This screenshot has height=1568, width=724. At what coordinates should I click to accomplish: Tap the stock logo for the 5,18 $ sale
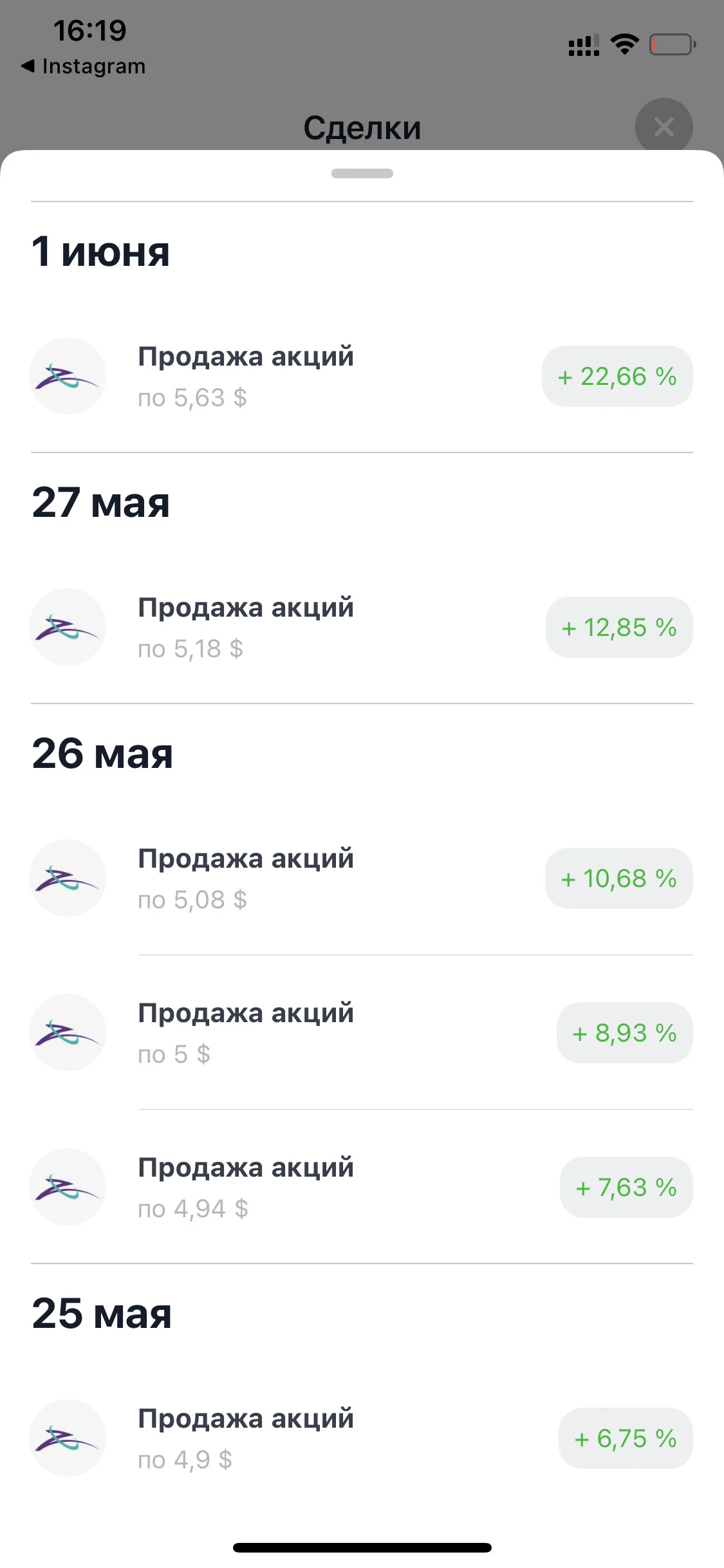click(68, 627)
